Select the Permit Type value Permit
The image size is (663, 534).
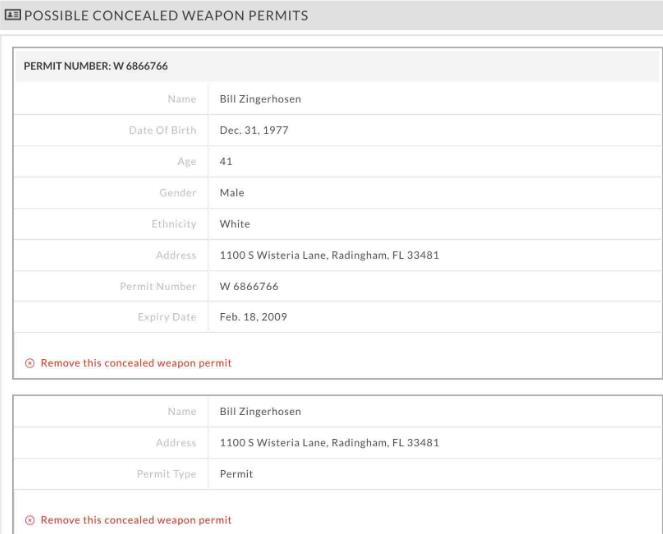236,474
